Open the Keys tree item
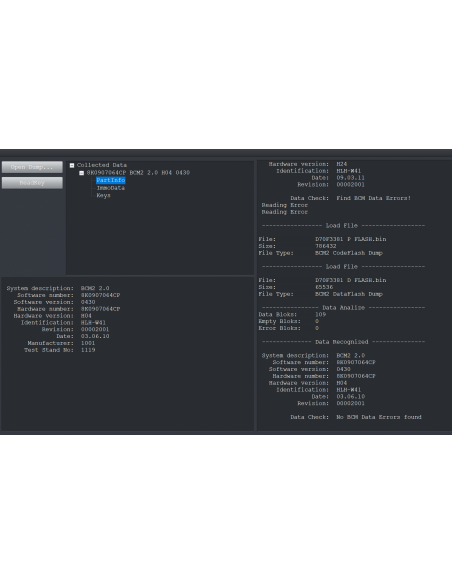 click(x=104, y=196)
